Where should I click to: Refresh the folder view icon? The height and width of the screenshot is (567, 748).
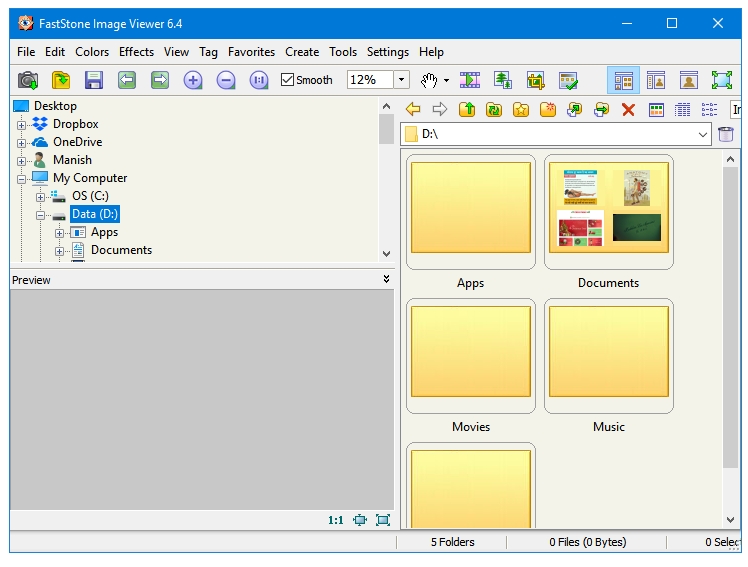pyautogui.click(x=494, y=110)
